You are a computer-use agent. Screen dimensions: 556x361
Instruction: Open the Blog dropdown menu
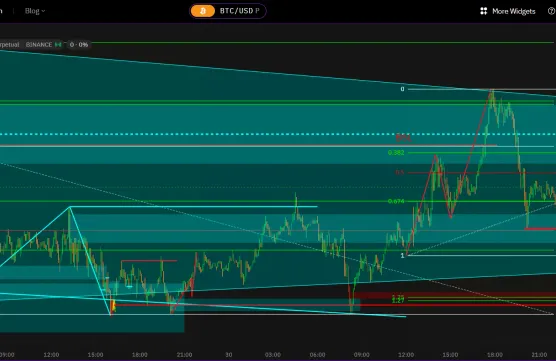pos(35,11)
